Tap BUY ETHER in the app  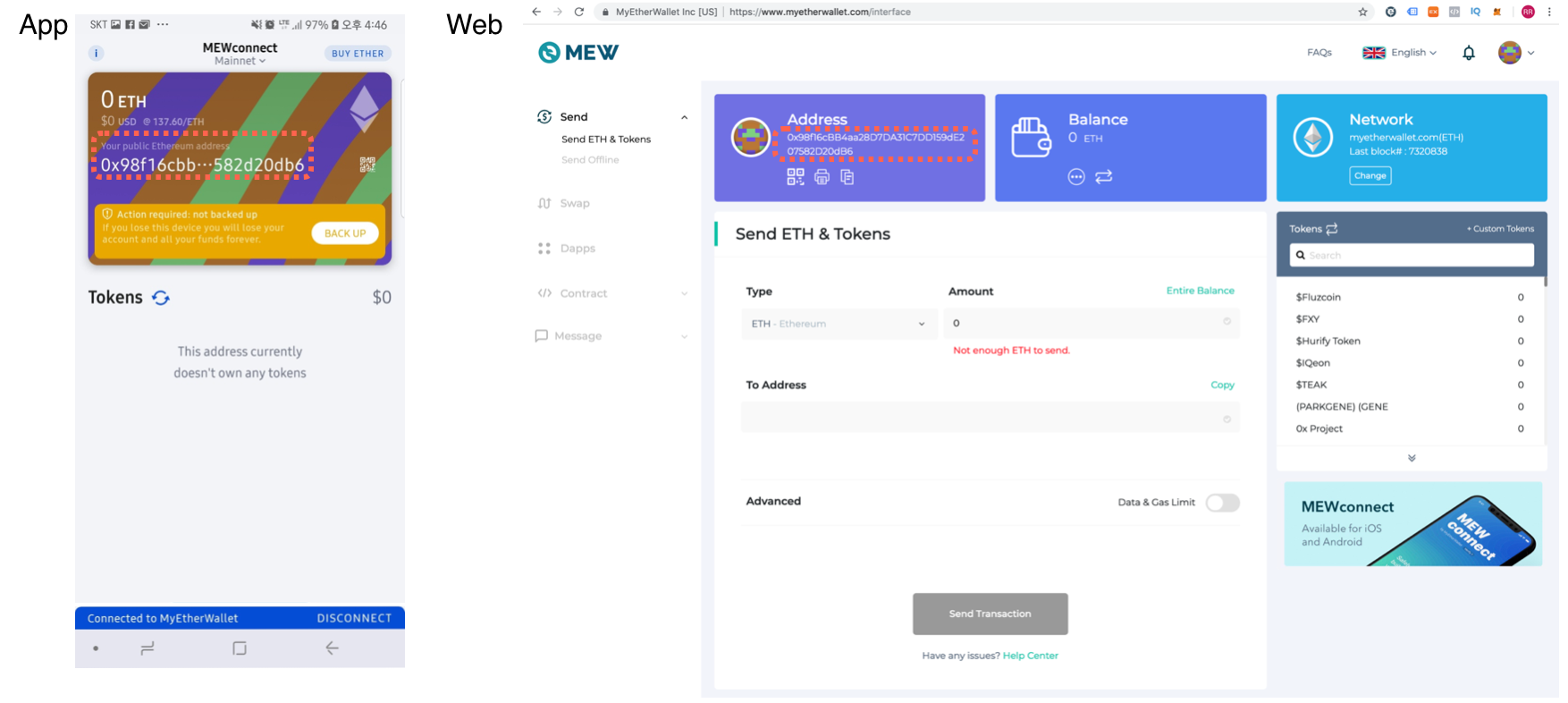pyautogui.click(x=358, y=54)
